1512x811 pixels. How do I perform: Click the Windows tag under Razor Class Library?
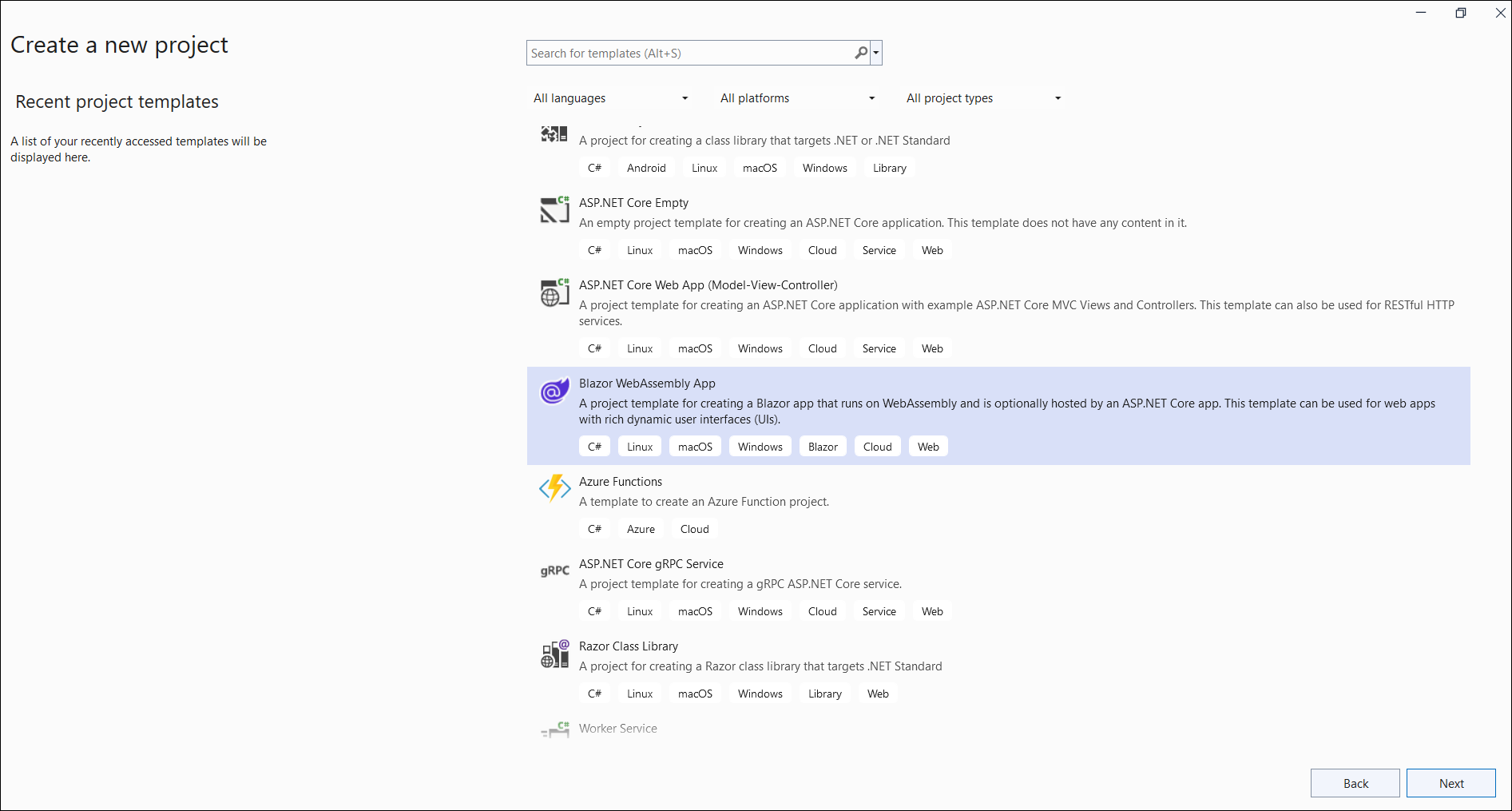click(x=760, y=694)
